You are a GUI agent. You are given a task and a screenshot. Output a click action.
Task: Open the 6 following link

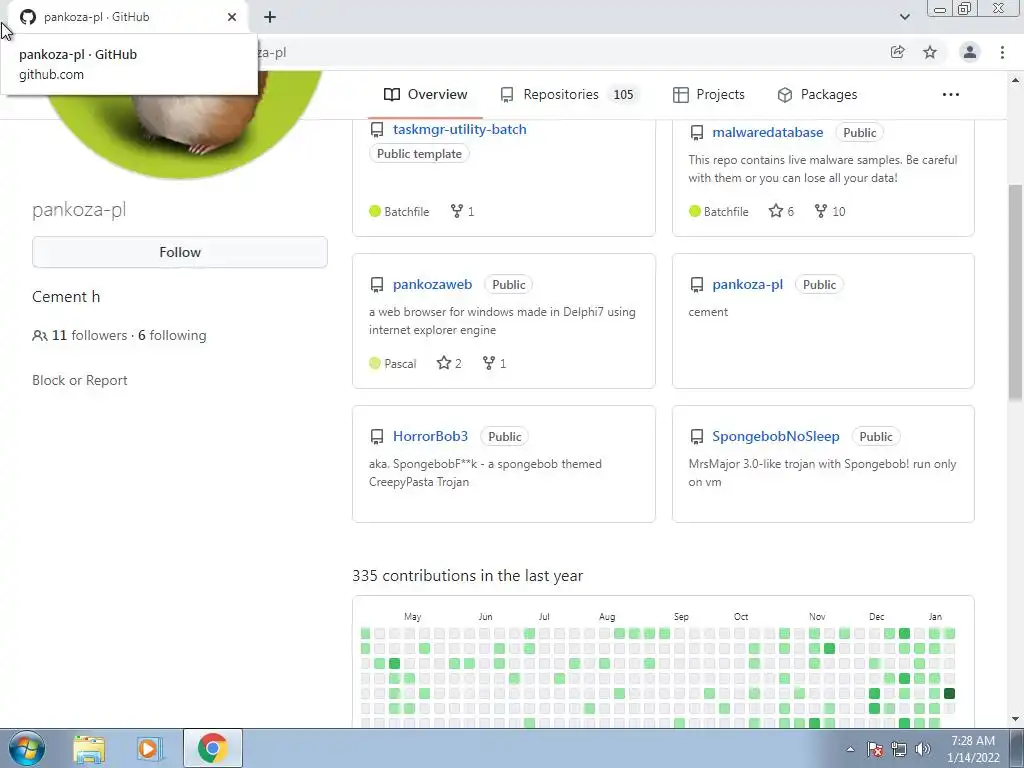[x=172, y=335]
